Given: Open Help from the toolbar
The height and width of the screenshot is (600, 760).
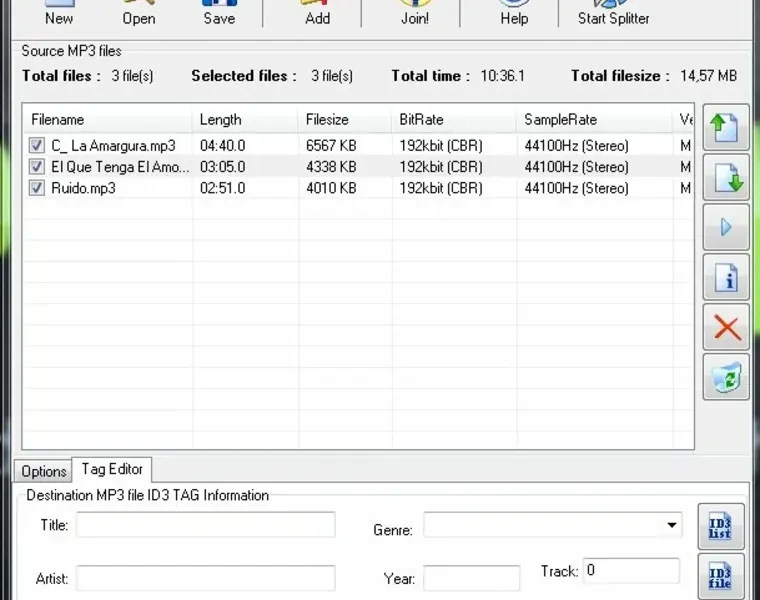Looking at the screenshot, I should (514, 14).
